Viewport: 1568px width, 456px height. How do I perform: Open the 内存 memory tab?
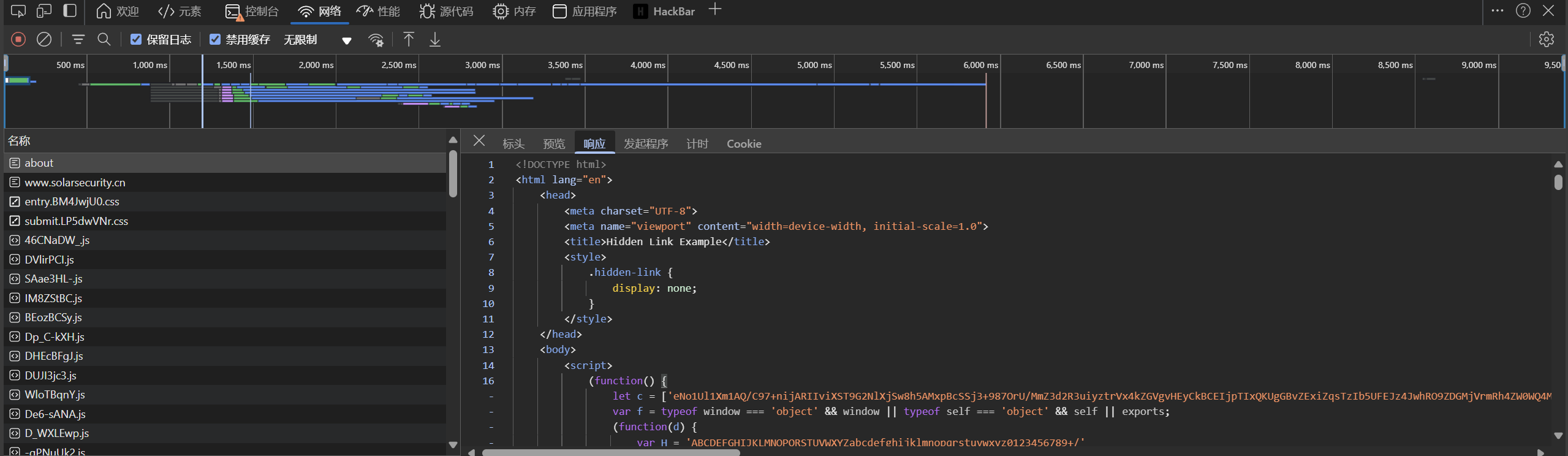point(515,11)
